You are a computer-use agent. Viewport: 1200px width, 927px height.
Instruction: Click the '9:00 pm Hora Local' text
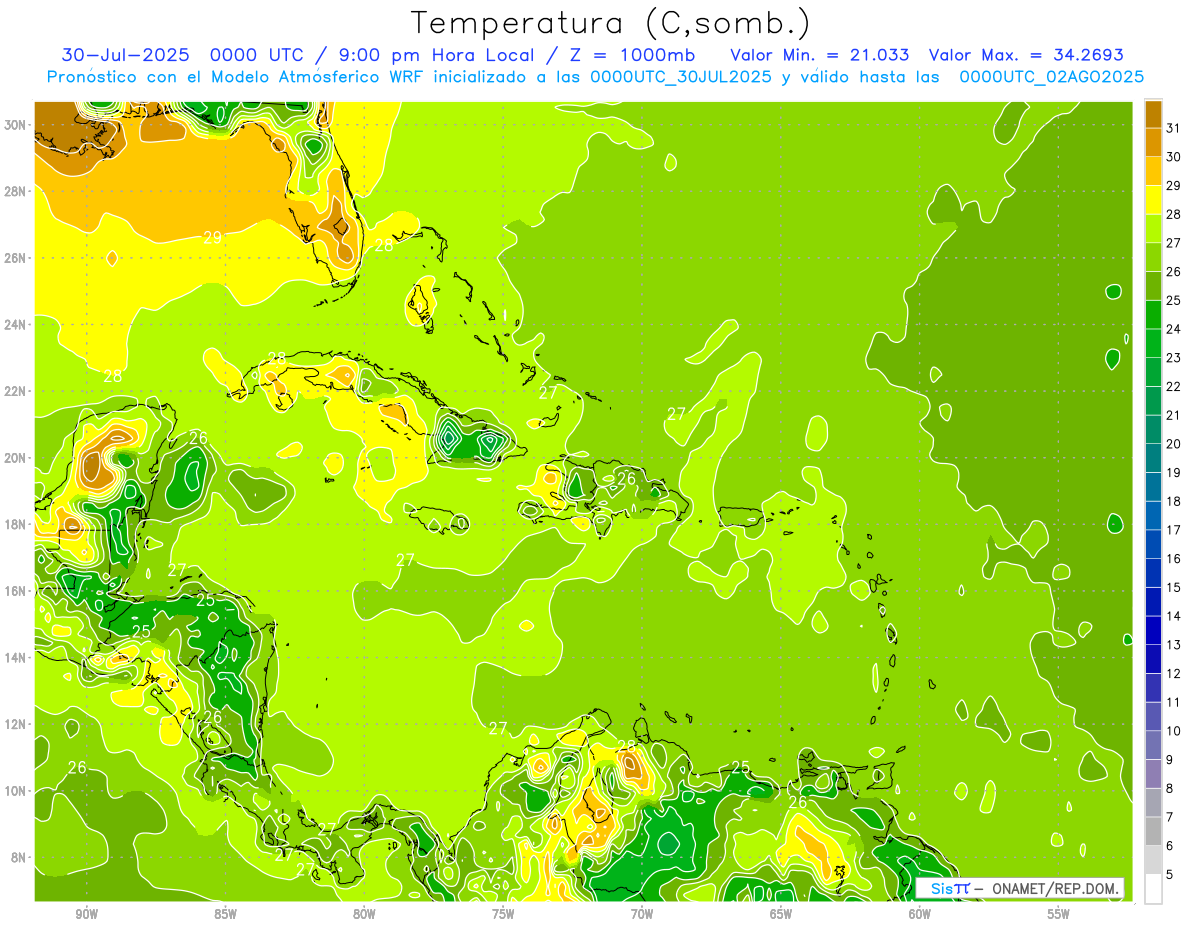click(x=440, y=55)
